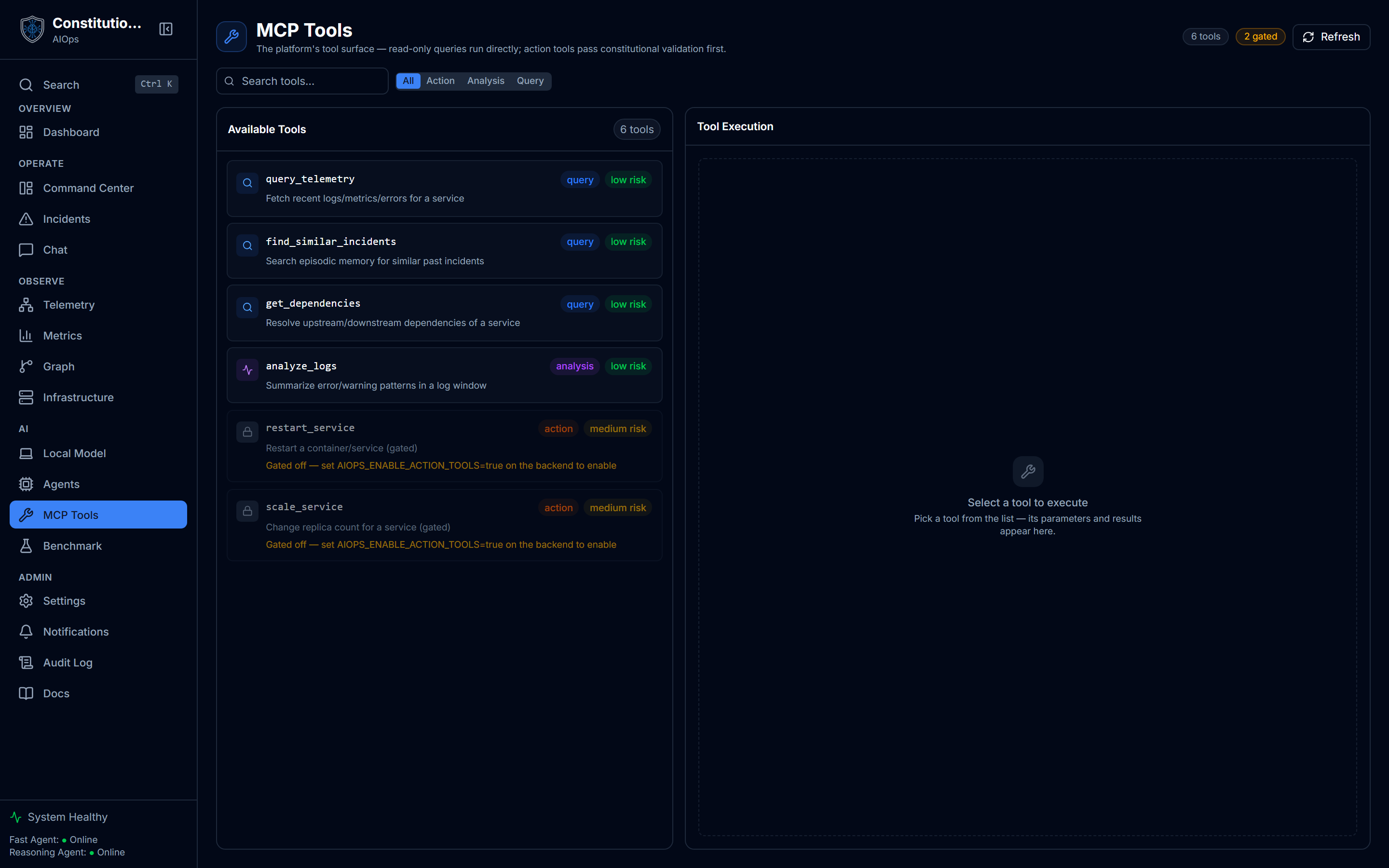Viewport: 1389px width, 868px height.
Task: Select the MCP Tools sidebar item
Action: point(98,515)
